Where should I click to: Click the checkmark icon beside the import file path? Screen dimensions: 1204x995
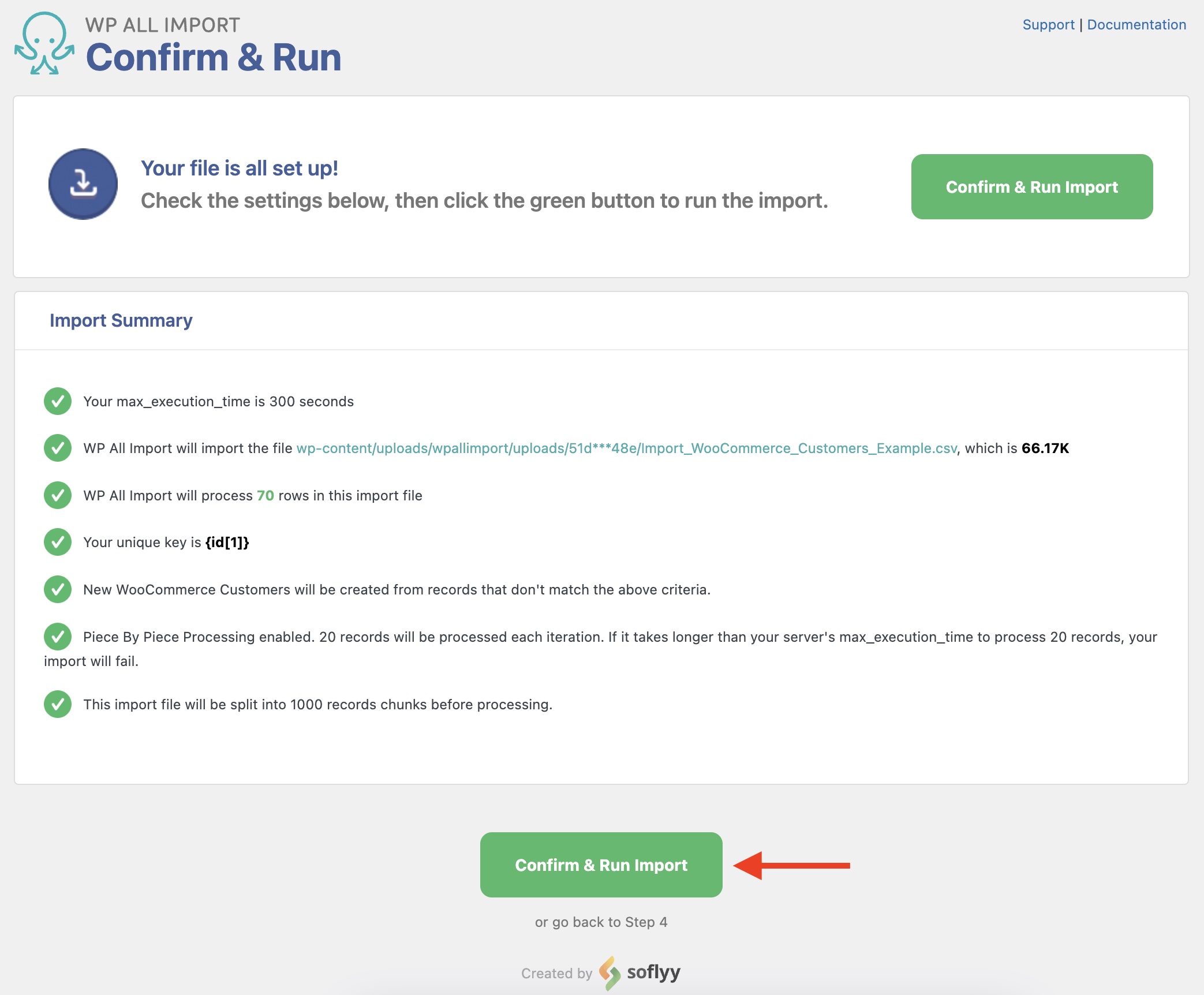(58, 448)
